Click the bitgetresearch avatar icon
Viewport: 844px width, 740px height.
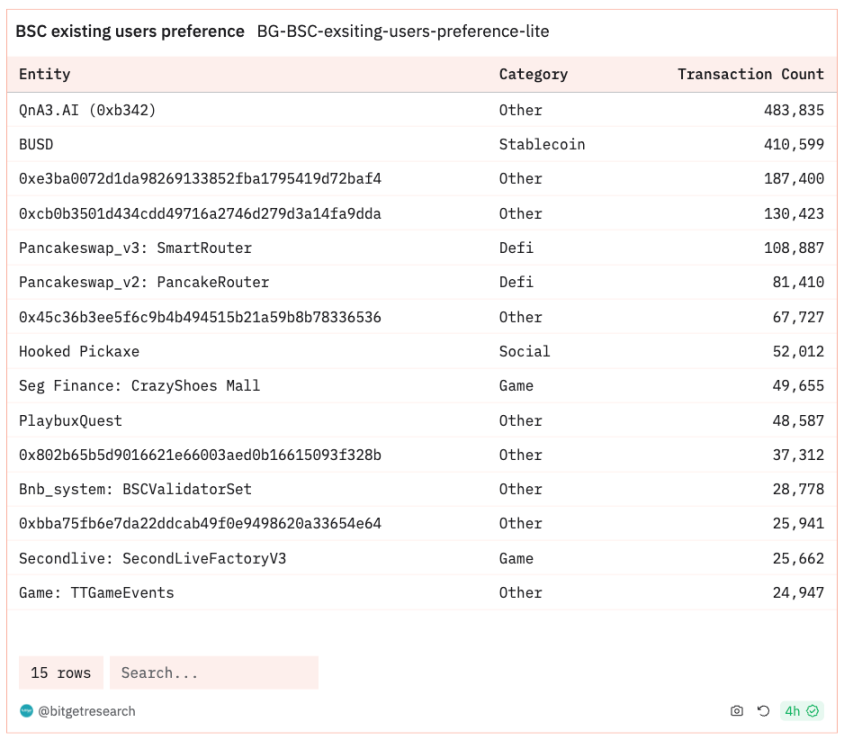click(x=26, y=711)
